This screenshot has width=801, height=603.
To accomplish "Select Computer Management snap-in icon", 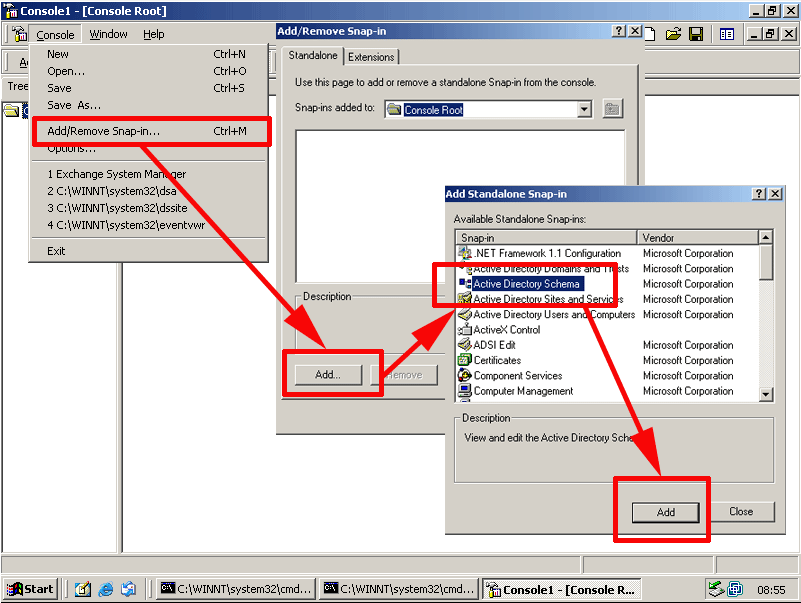I will pyautogui.click(x=464, y=391).
